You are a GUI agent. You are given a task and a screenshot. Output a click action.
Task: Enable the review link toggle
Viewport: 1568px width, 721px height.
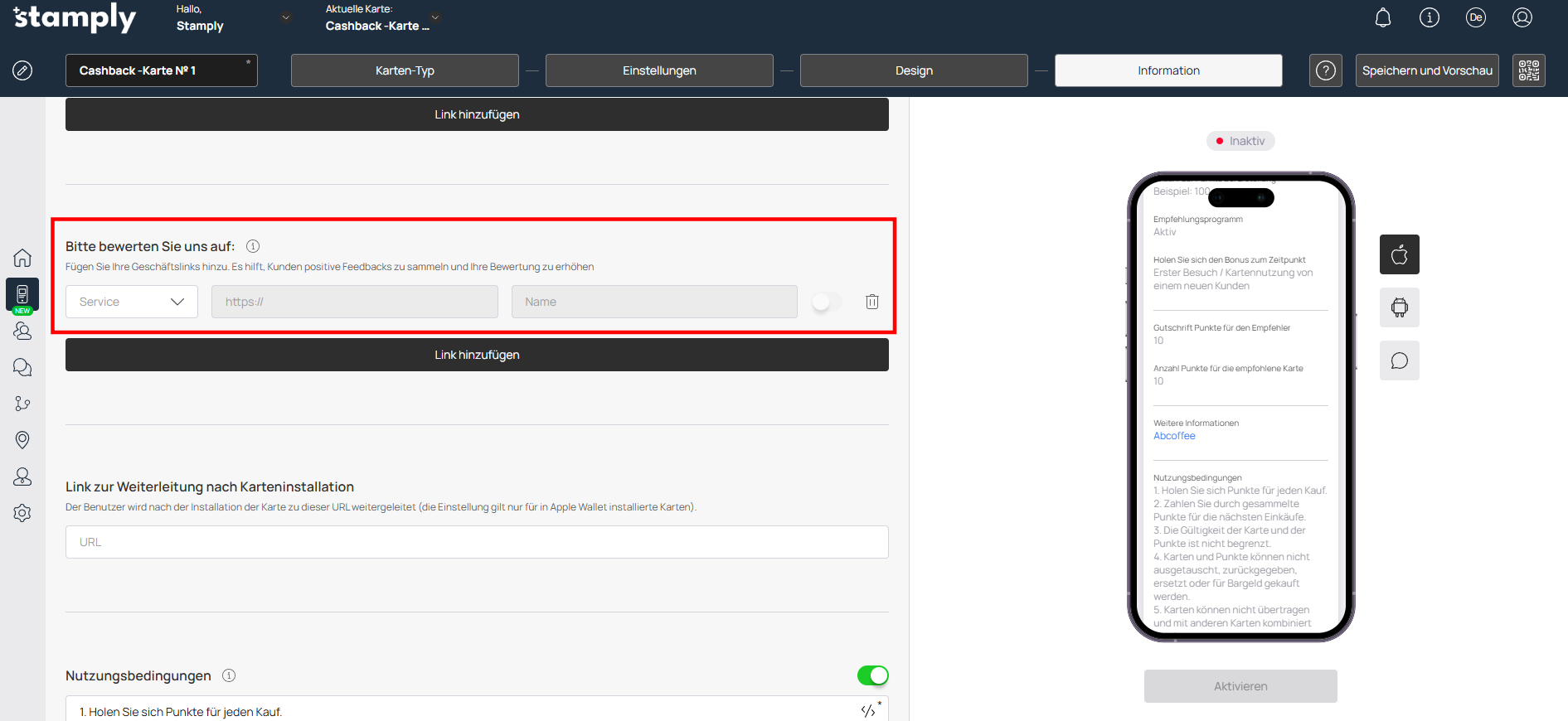click(826, 302)
